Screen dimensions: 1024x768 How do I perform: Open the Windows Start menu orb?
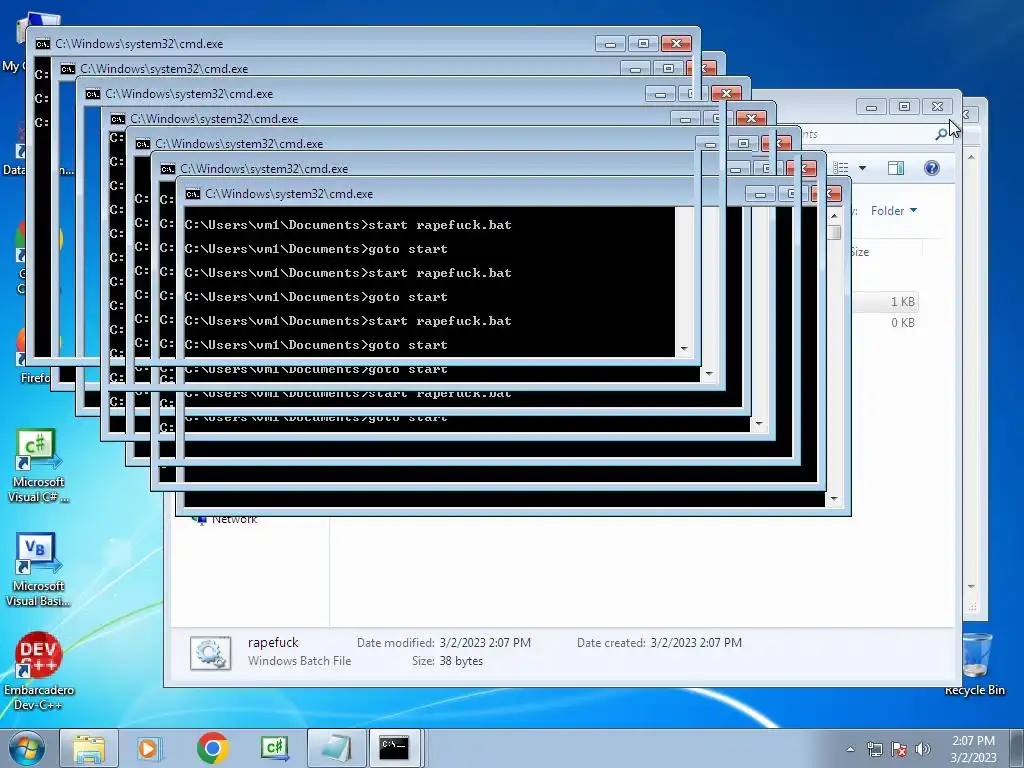[27, 748]
